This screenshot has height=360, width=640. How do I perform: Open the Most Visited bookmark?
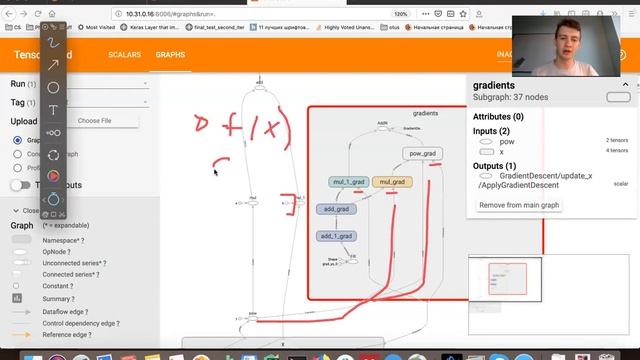click(x=96, y=27)
